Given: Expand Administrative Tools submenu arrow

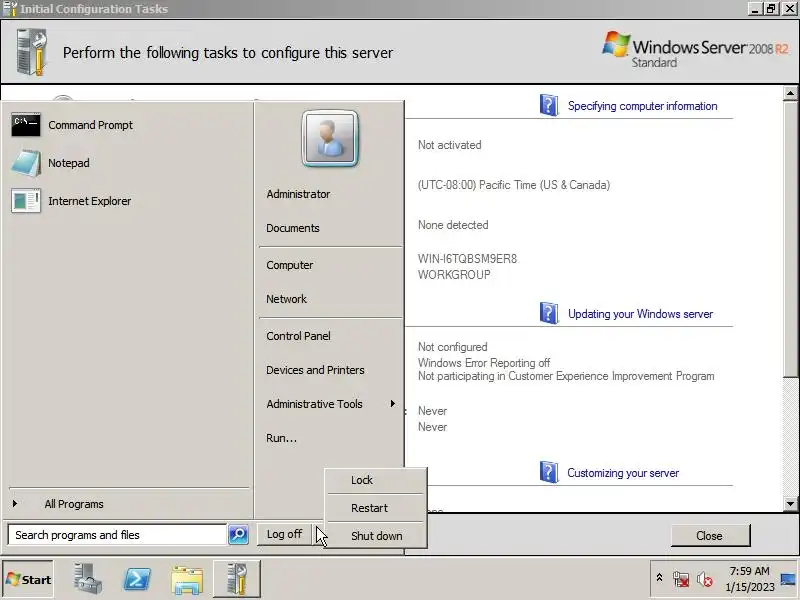Looking at the screenshot, I should click(x=392, y=404).
